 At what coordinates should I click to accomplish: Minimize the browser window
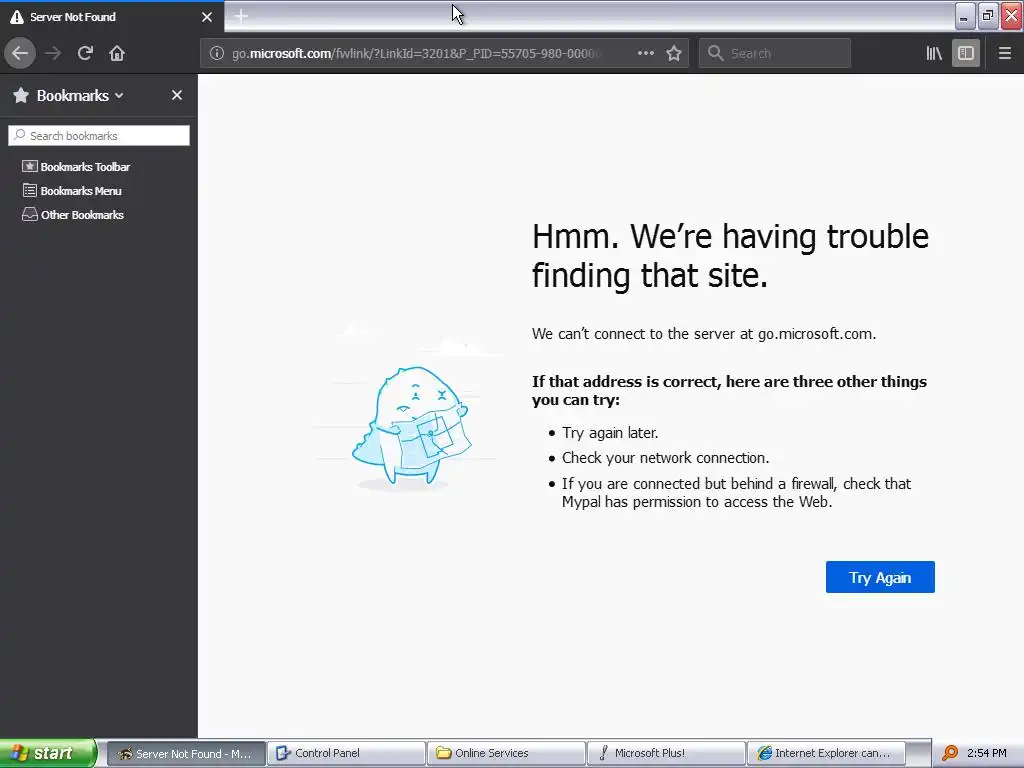964,16
